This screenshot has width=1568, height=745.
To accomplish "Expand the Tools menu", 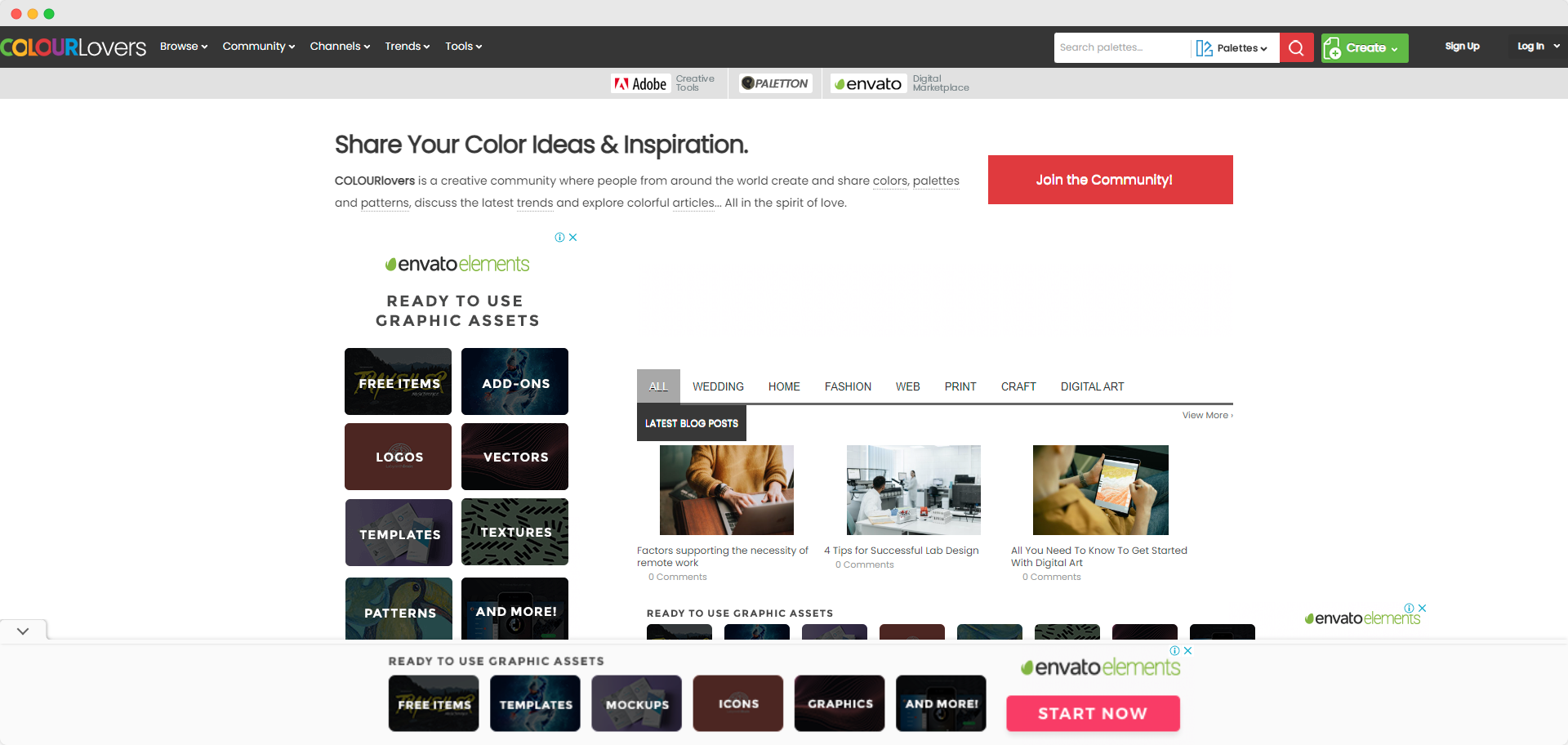I will pyautogui.click(x=464, y=47).
